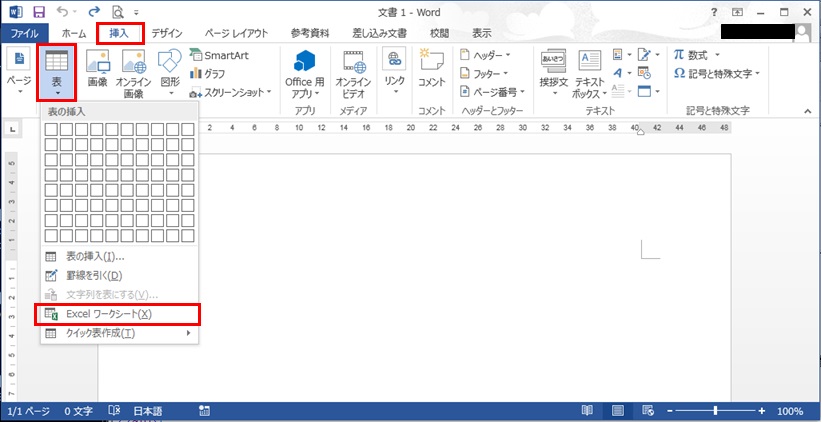Switch to the 表示 tab

point(482,34)
